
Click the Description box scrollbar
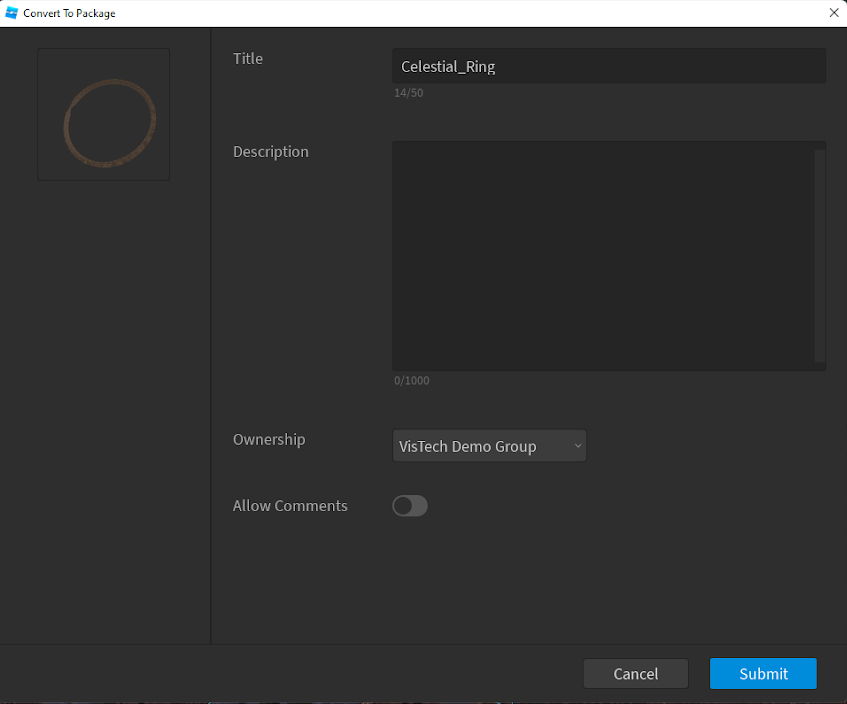(820, 255)
